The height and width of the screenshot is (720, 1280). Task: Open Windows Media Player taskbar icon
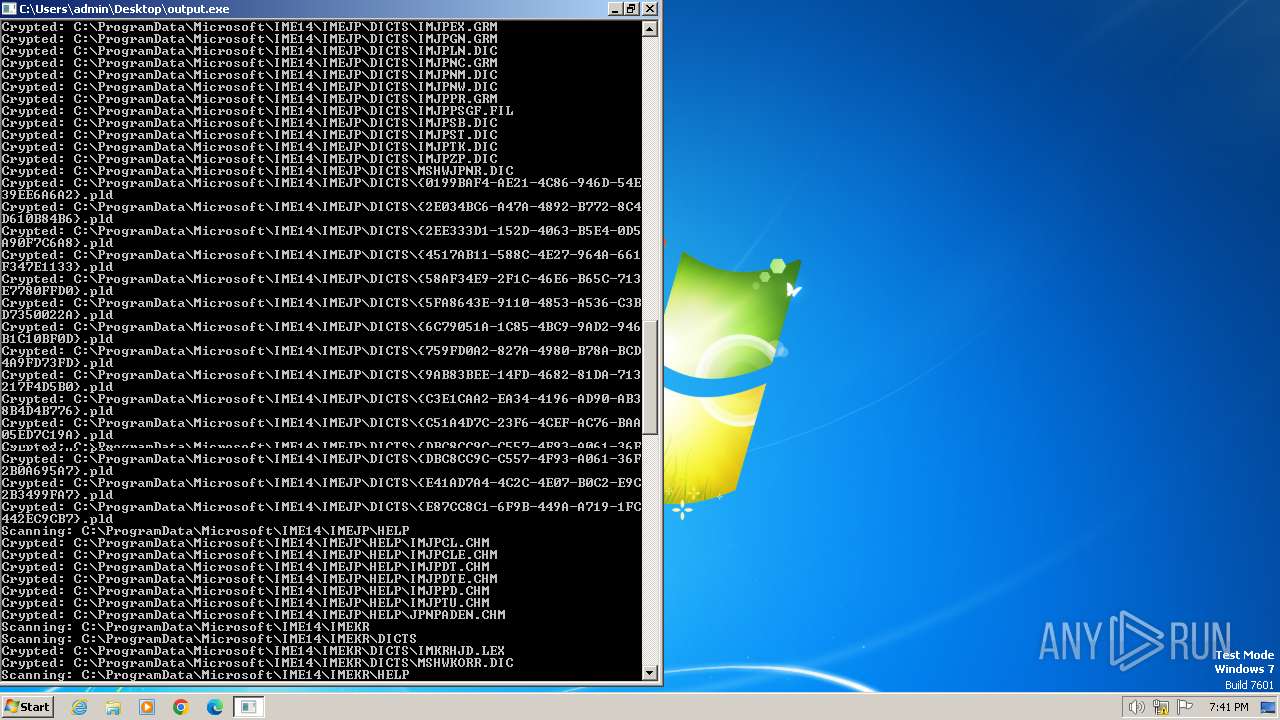point(147,707)
